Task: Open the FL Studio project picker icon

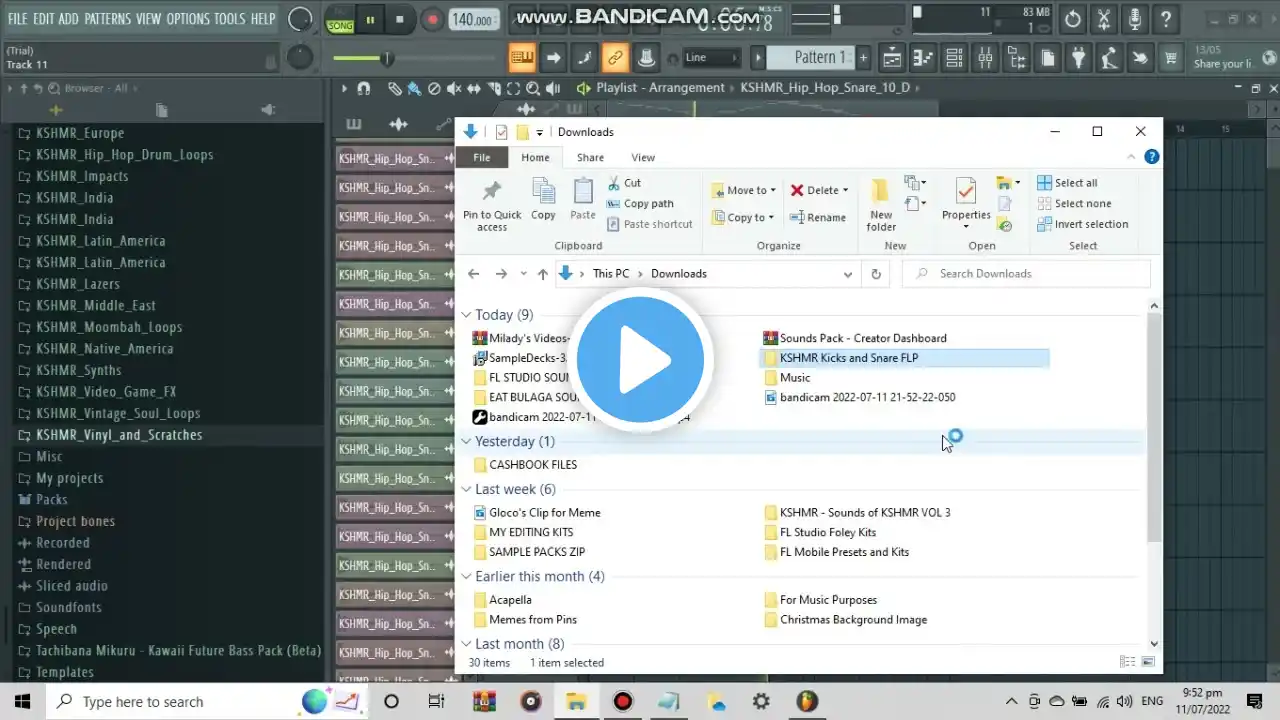Action: tap(1048, 58)
